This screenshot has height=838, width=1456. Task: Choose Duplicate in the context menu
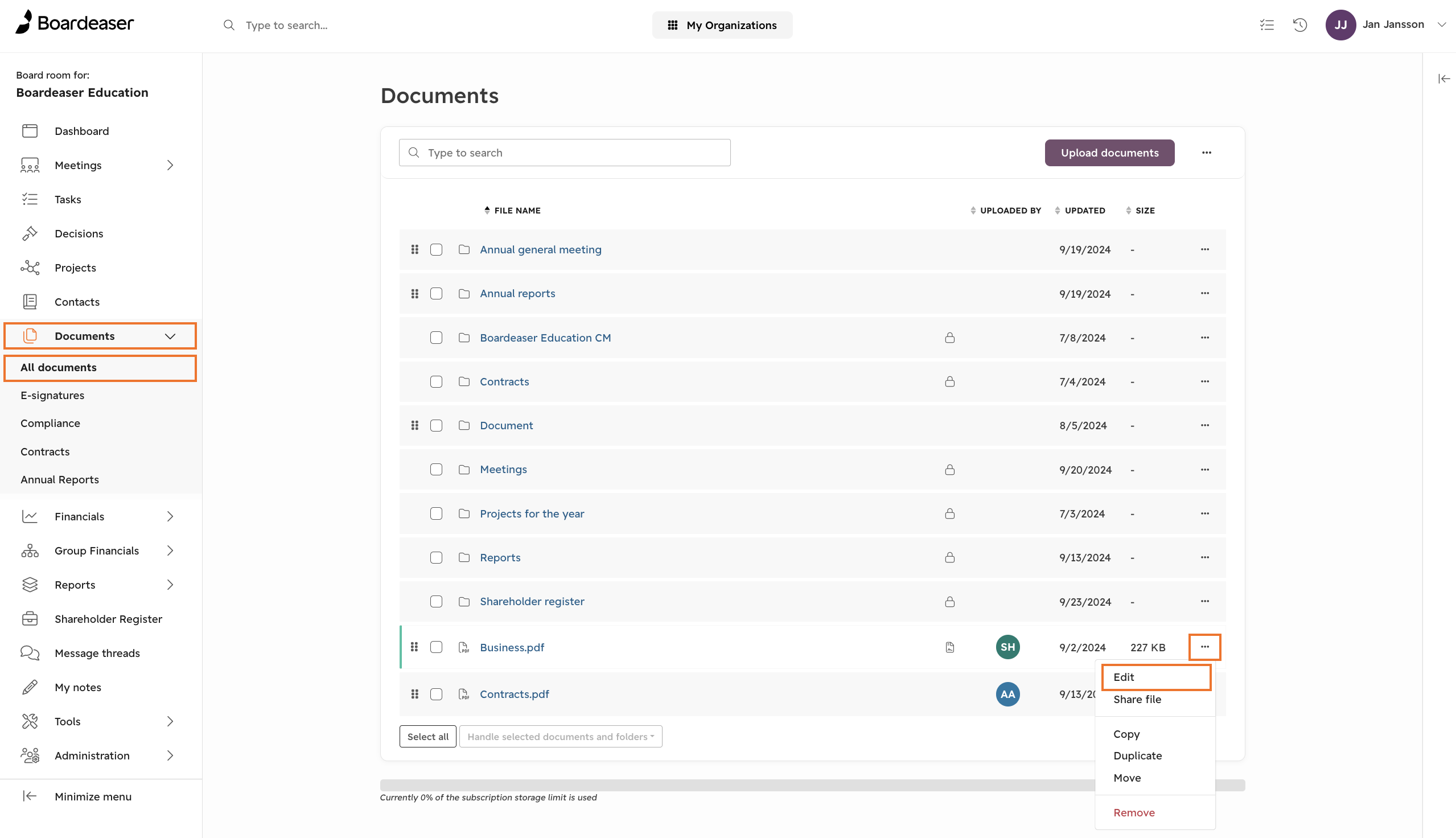[x=1137, y=755]
